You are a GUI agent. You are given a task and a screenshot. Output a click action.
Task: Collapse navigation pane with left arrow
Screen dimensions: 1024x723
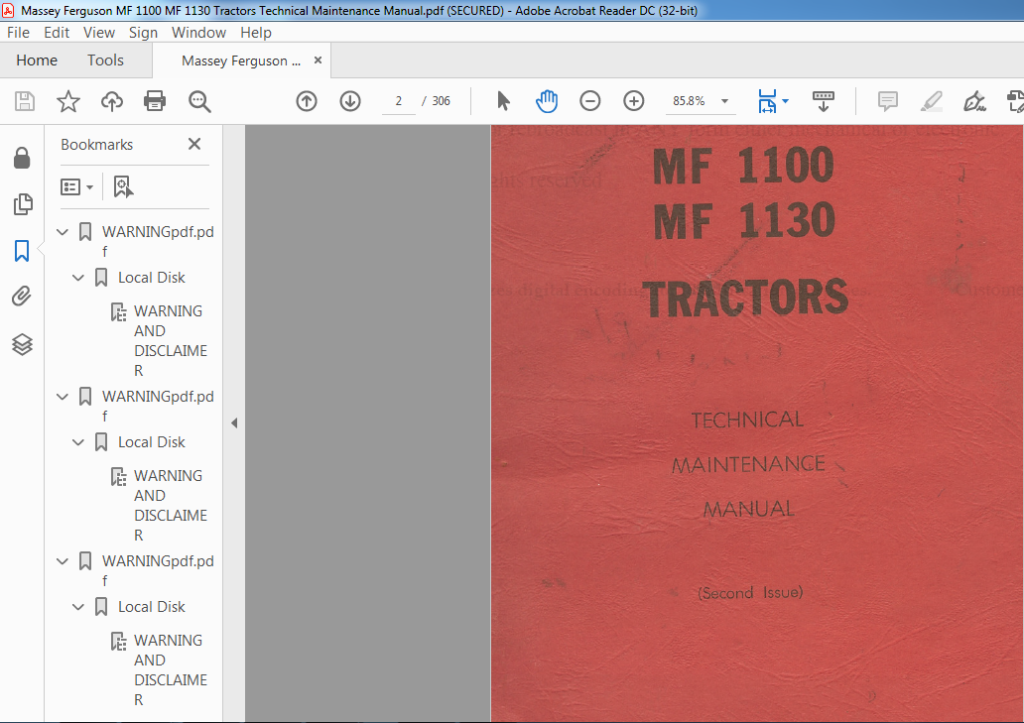pos(234,423)
